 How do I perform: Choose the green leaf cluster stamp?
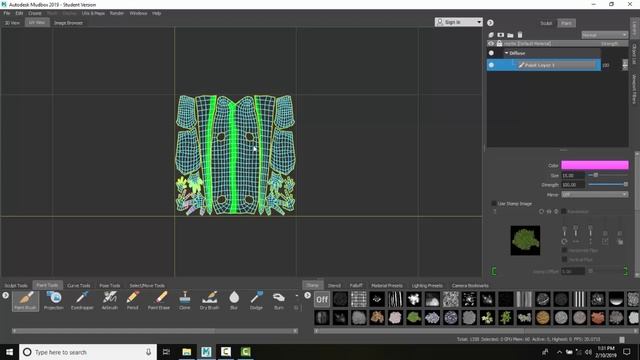click(x=413, y=318)
